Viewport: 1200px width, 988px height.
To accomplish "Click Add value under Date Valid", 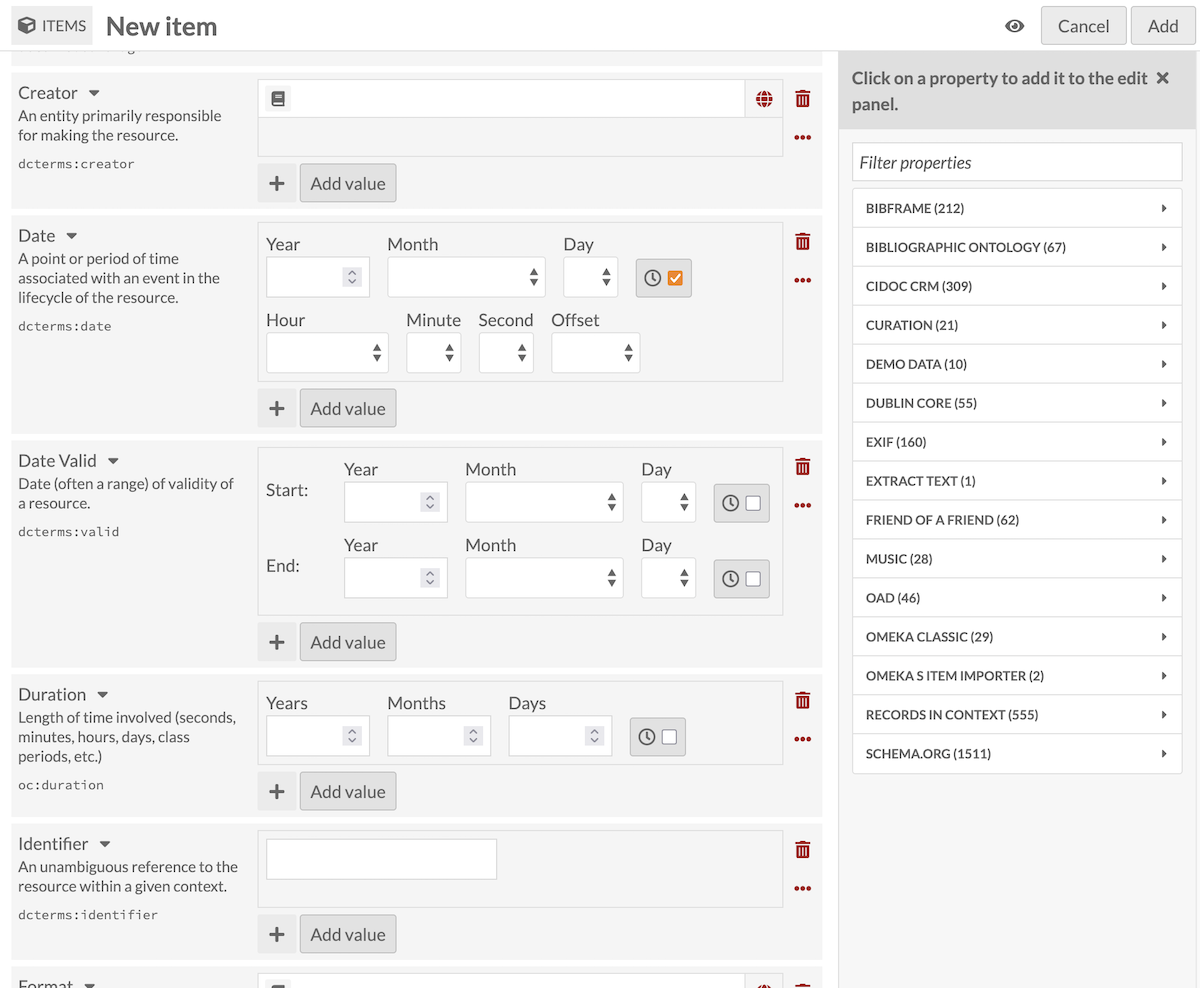I will pos(348,642).
